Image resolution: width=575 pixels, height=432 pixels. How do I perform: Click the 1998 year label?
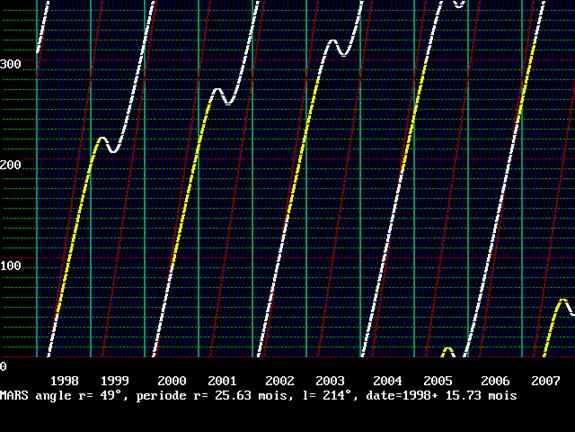[x=65, y=381]
